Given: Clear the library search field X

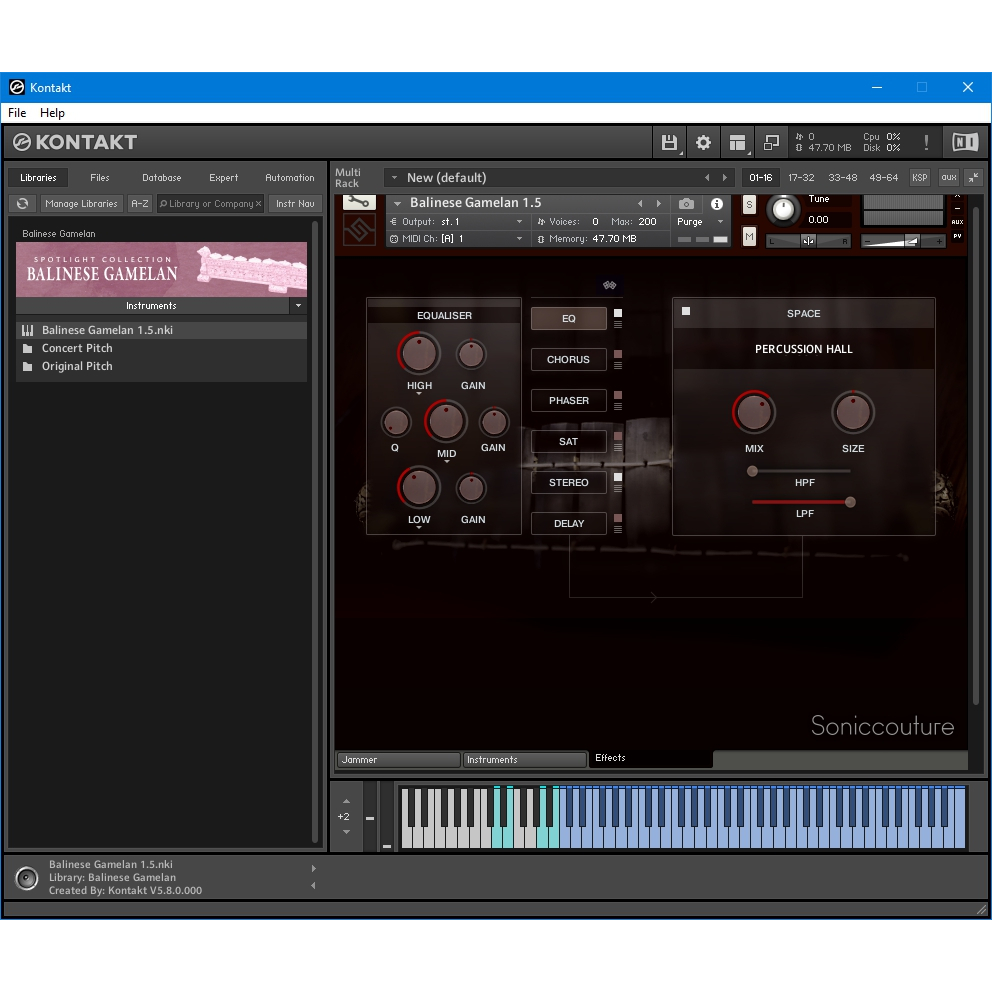Looking at the screenshot, I should (x=258, y=204).
